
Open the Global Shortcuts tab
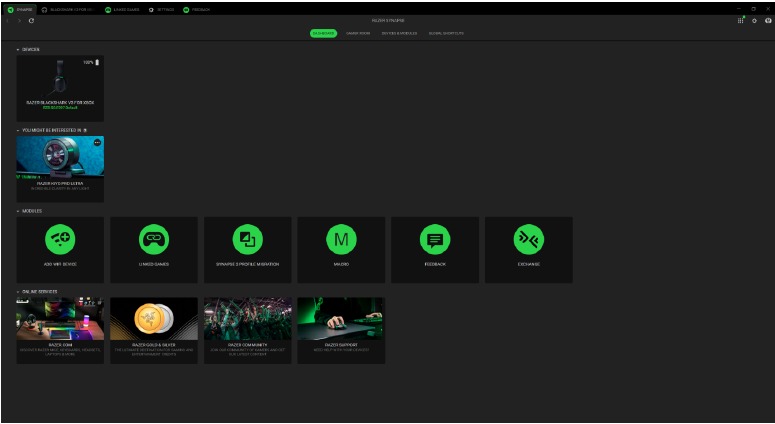pyautogui.click(x=446, y=34)
